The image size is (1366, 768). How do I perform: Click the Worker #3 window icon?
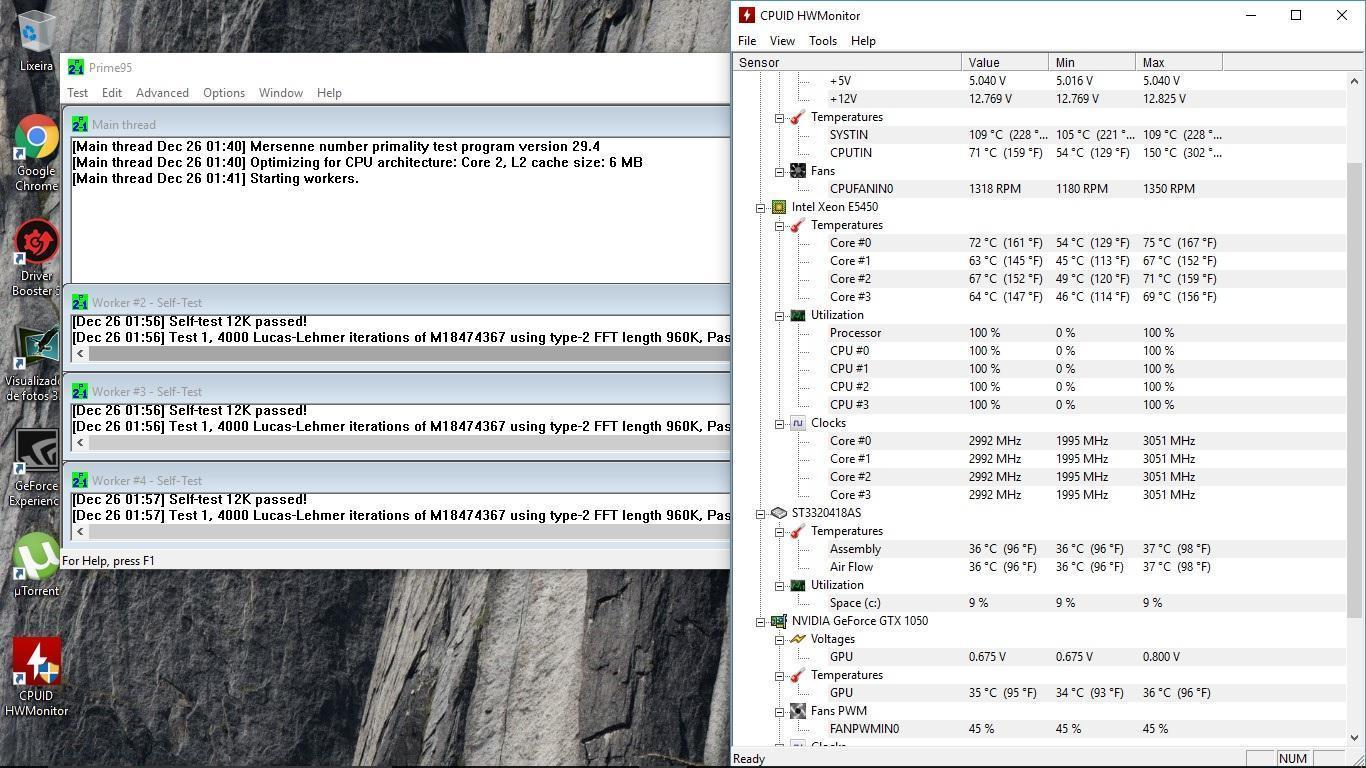point(79,391)
